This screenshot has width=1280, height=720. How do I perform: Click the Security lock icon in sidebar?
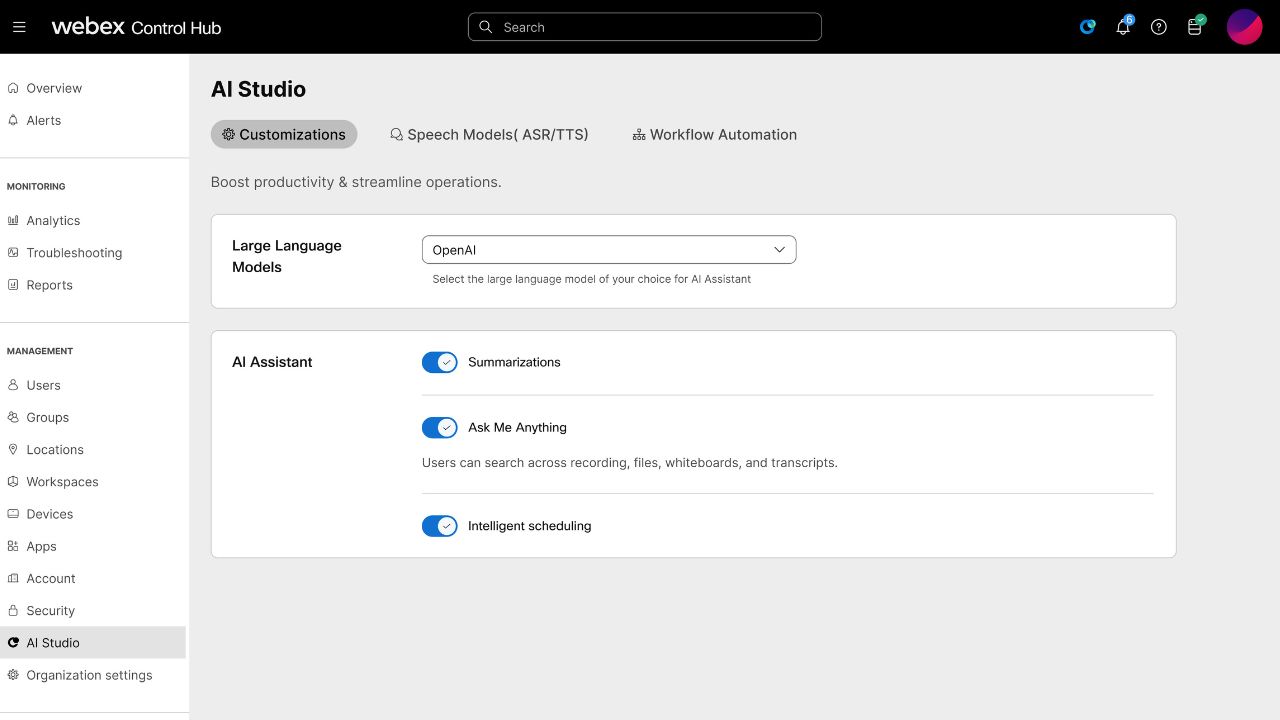[13, 611]
